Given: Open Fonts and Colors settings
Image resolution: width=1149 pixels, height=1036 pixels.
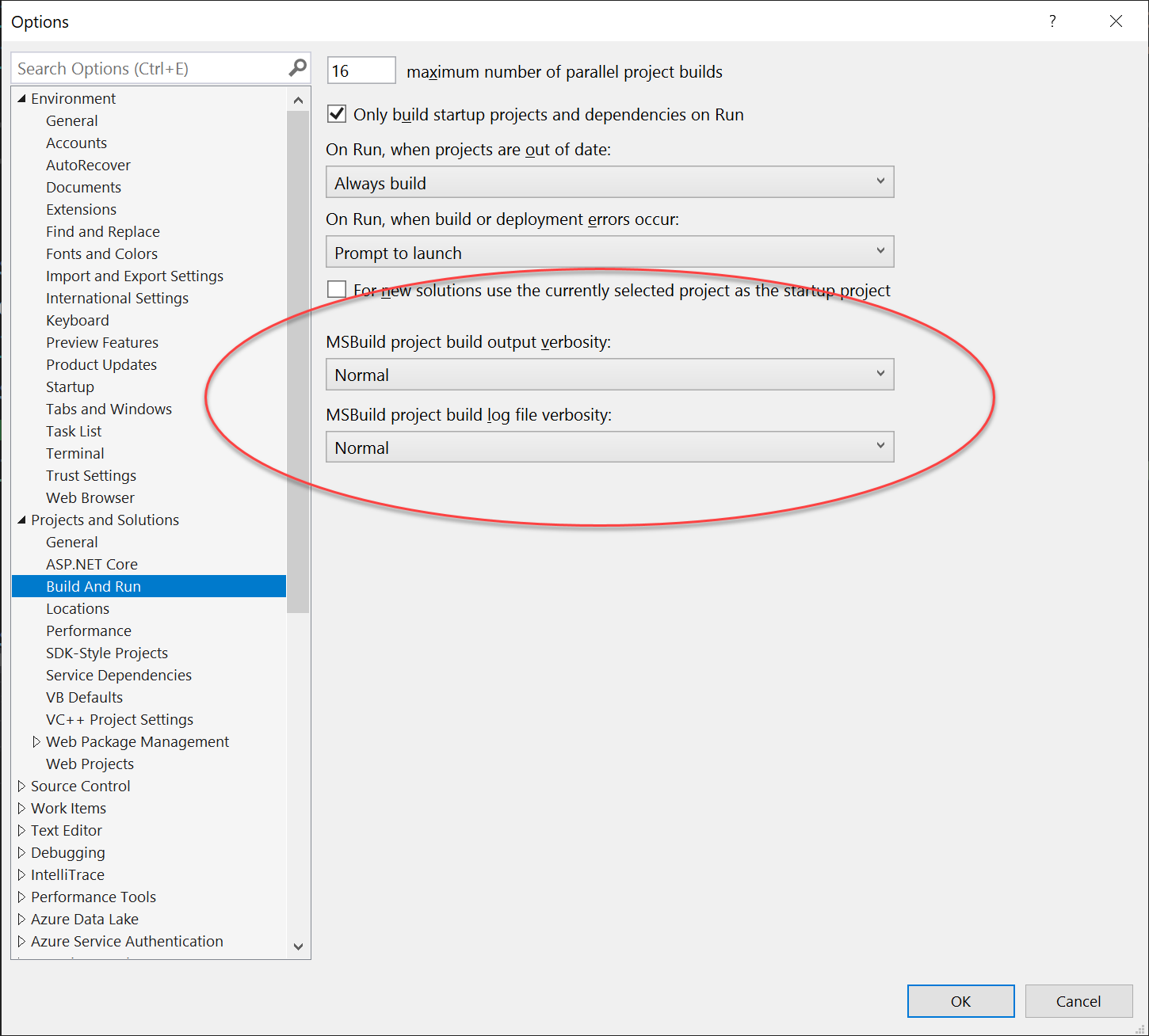Looking at the screenshot, I should click(101, 253).
